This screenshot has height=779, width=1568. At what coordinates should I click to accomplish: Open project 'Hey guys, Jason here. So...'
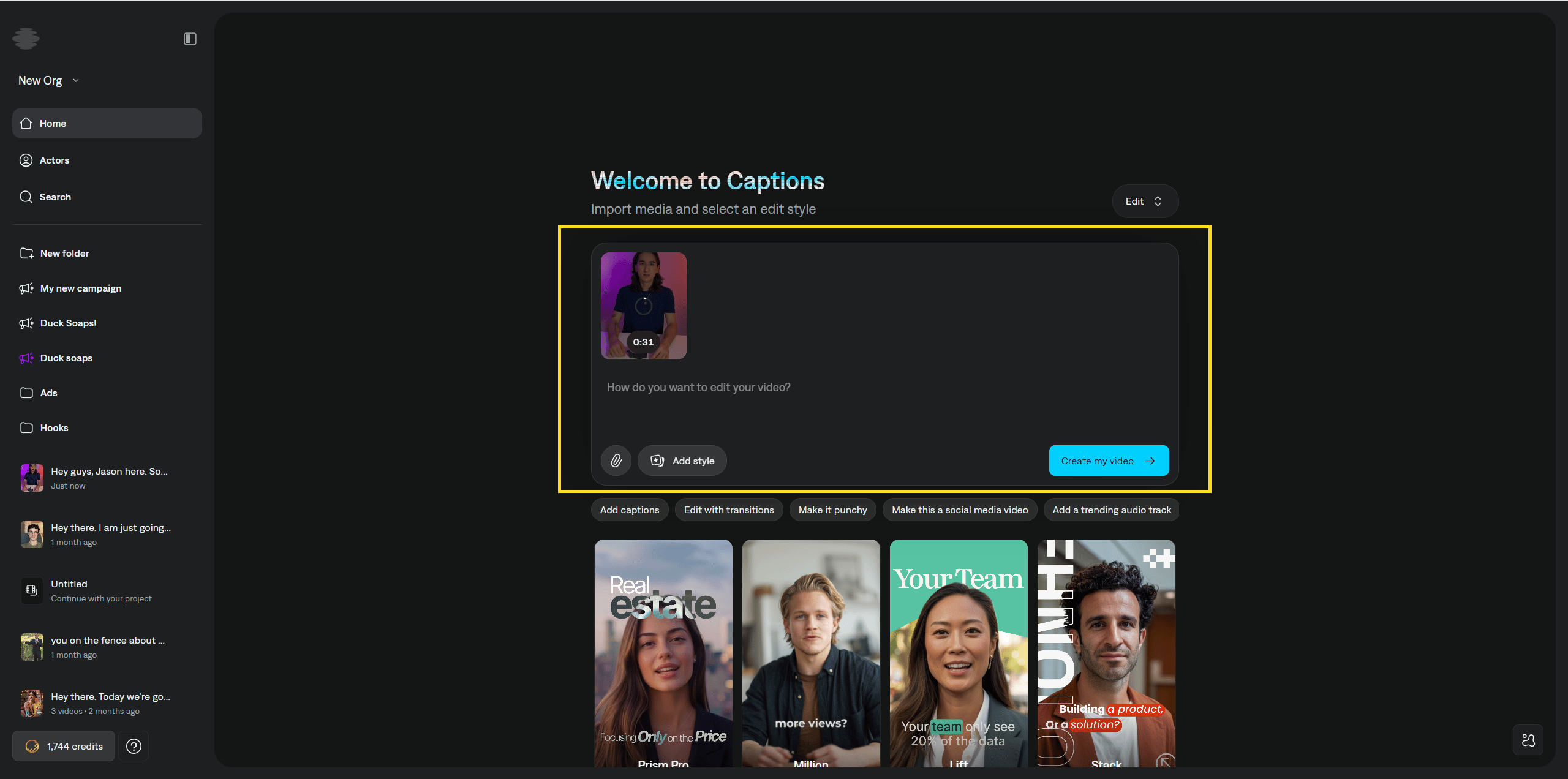(107, 478)
